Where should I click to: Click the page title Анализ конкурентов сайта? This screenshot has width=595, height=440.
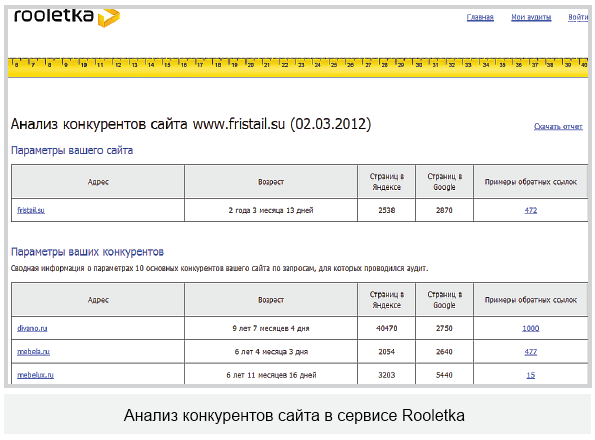point(191,124)
